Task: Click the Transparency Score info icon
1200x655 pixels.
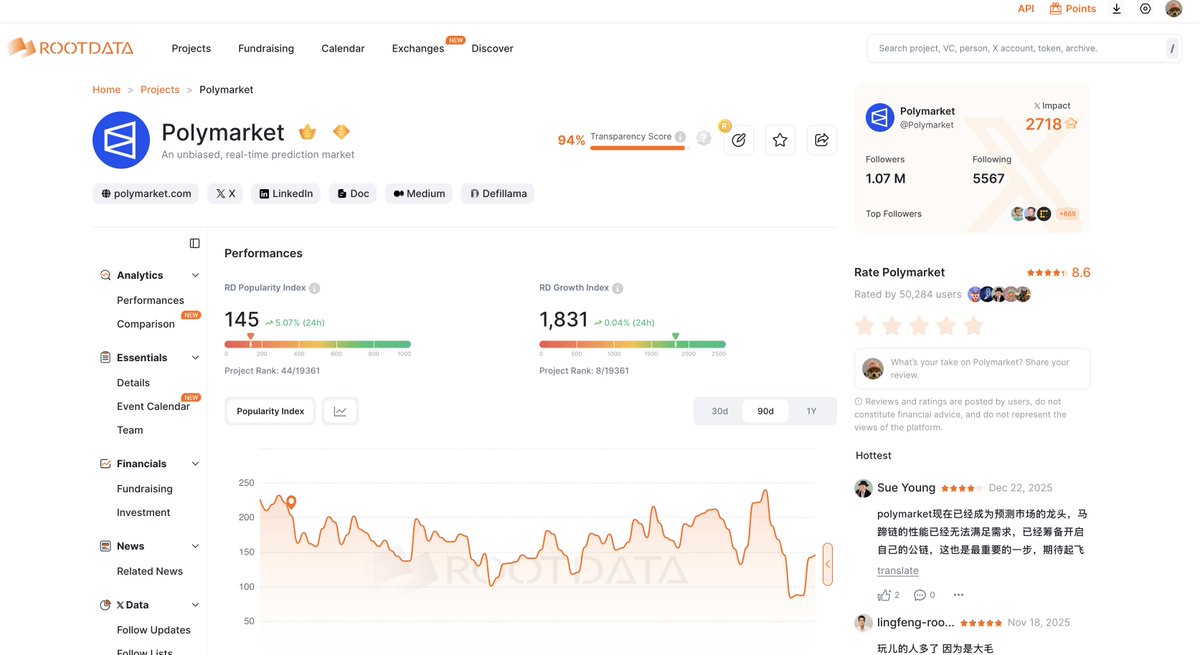Action: 680,137
